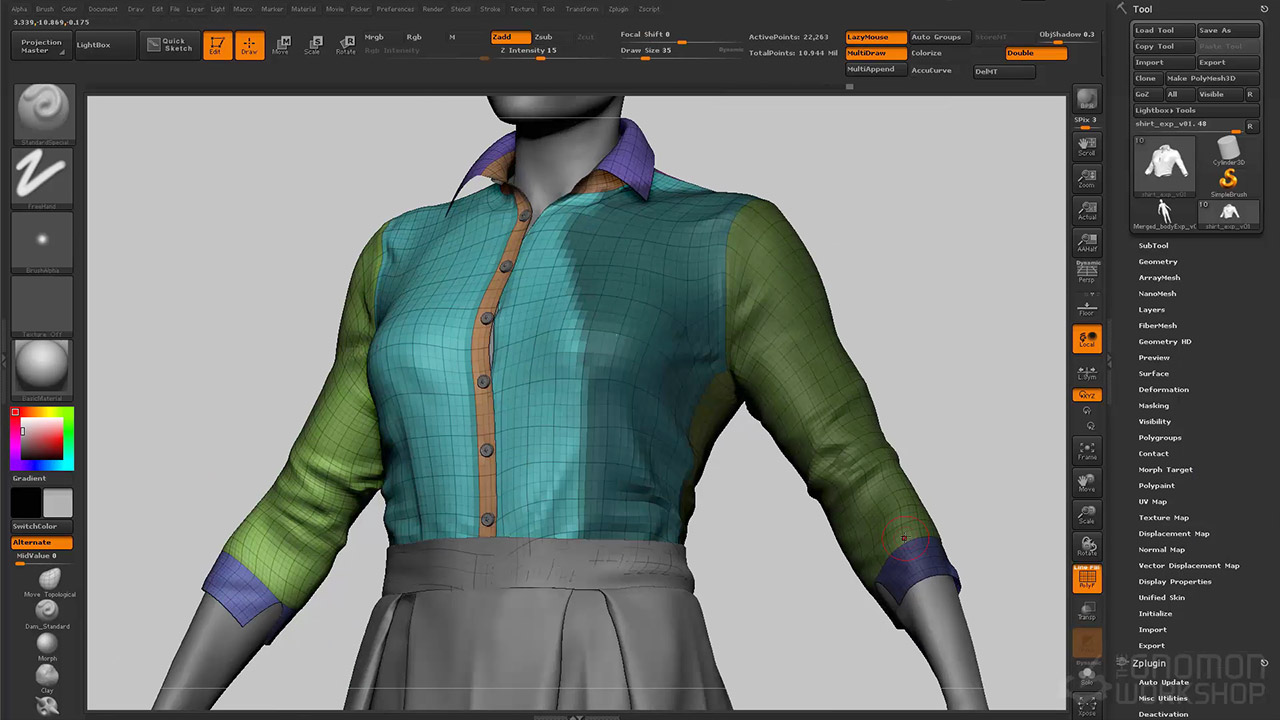Expand the Polygroups section
Screen dimensions: 1280x720
[1159, 438]
